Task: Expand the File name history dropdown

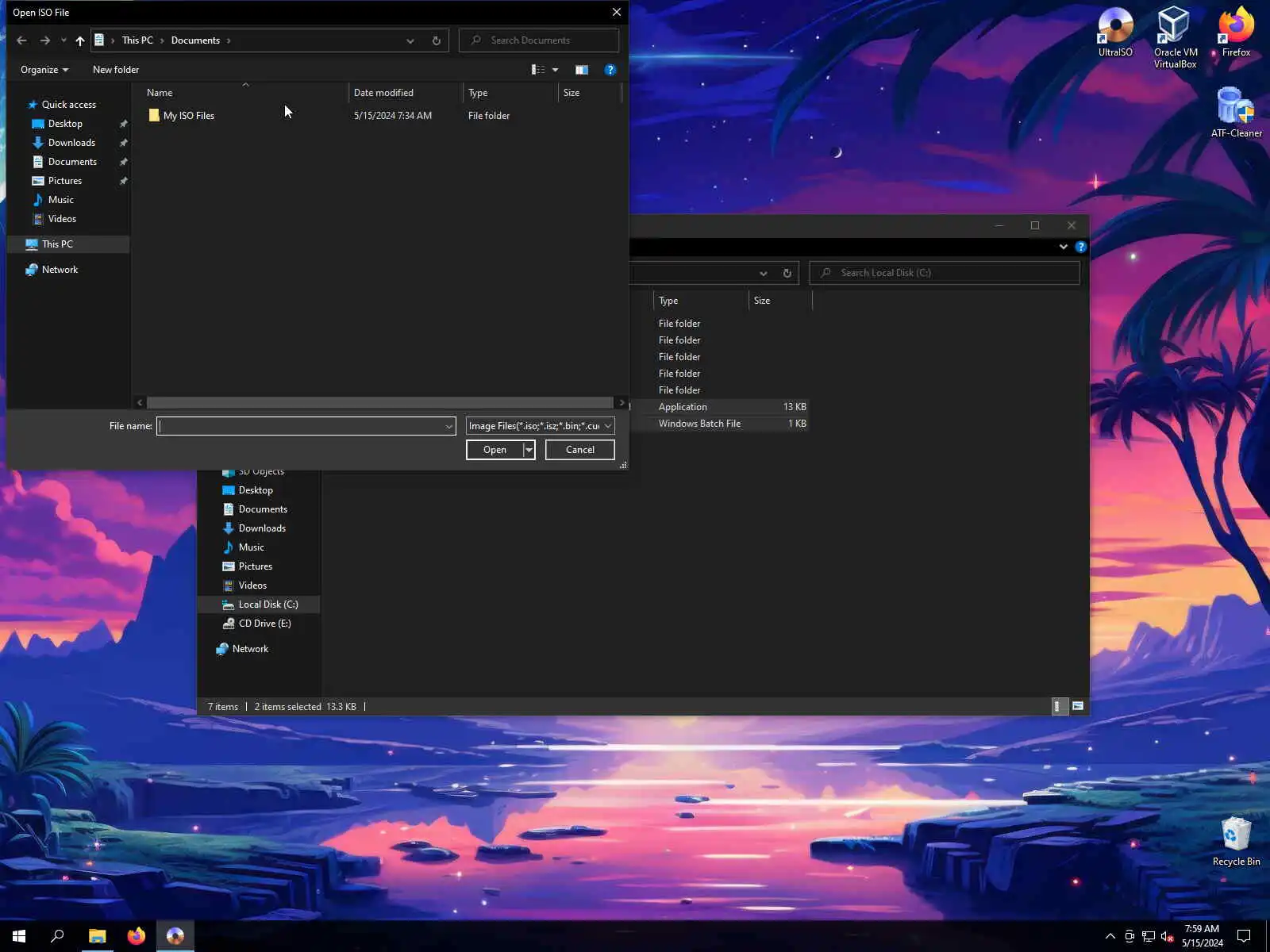Action: (x=448, y=427)
